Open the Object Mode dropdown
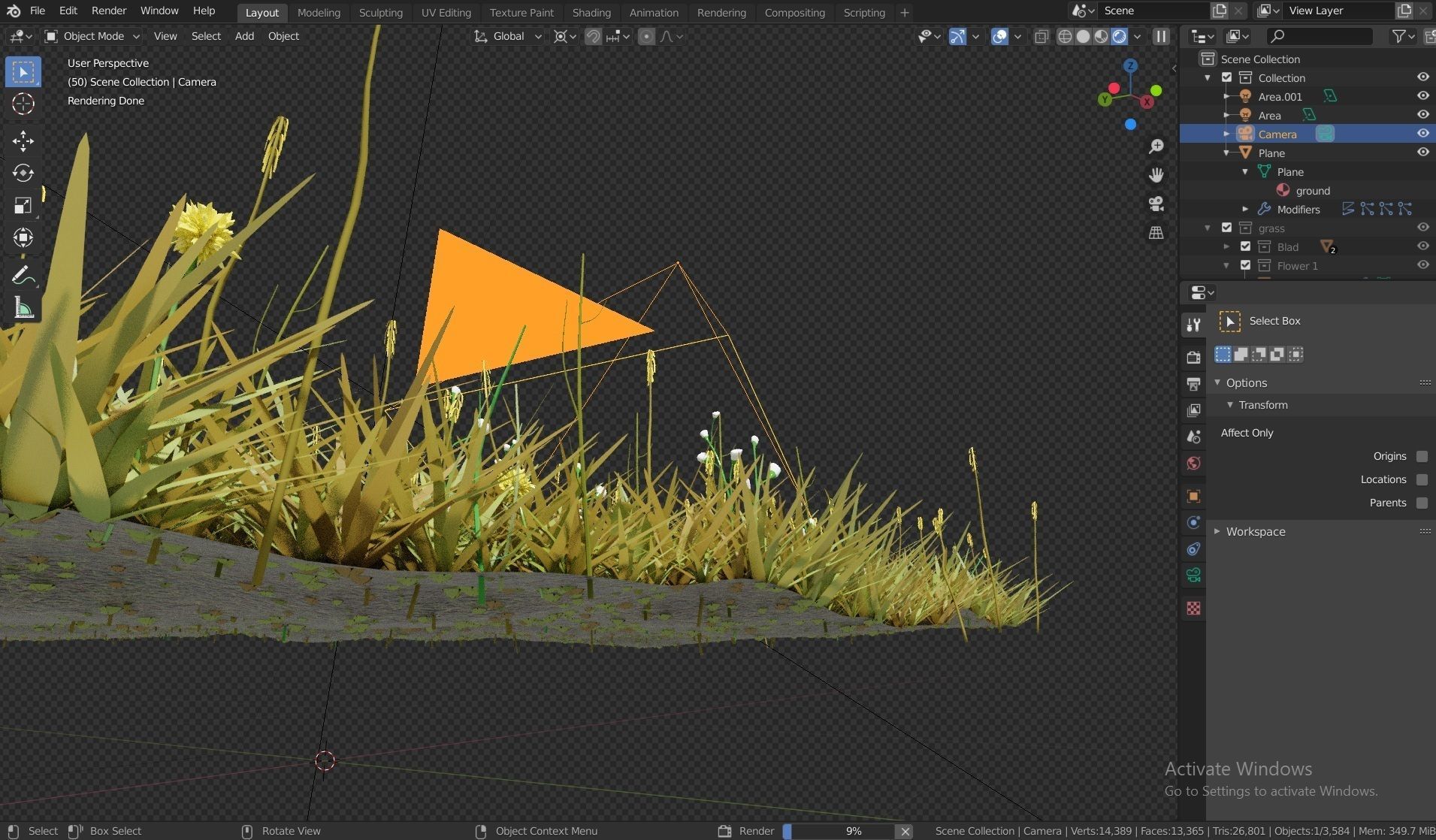The image size is (1436, 840). coord(92,36)
